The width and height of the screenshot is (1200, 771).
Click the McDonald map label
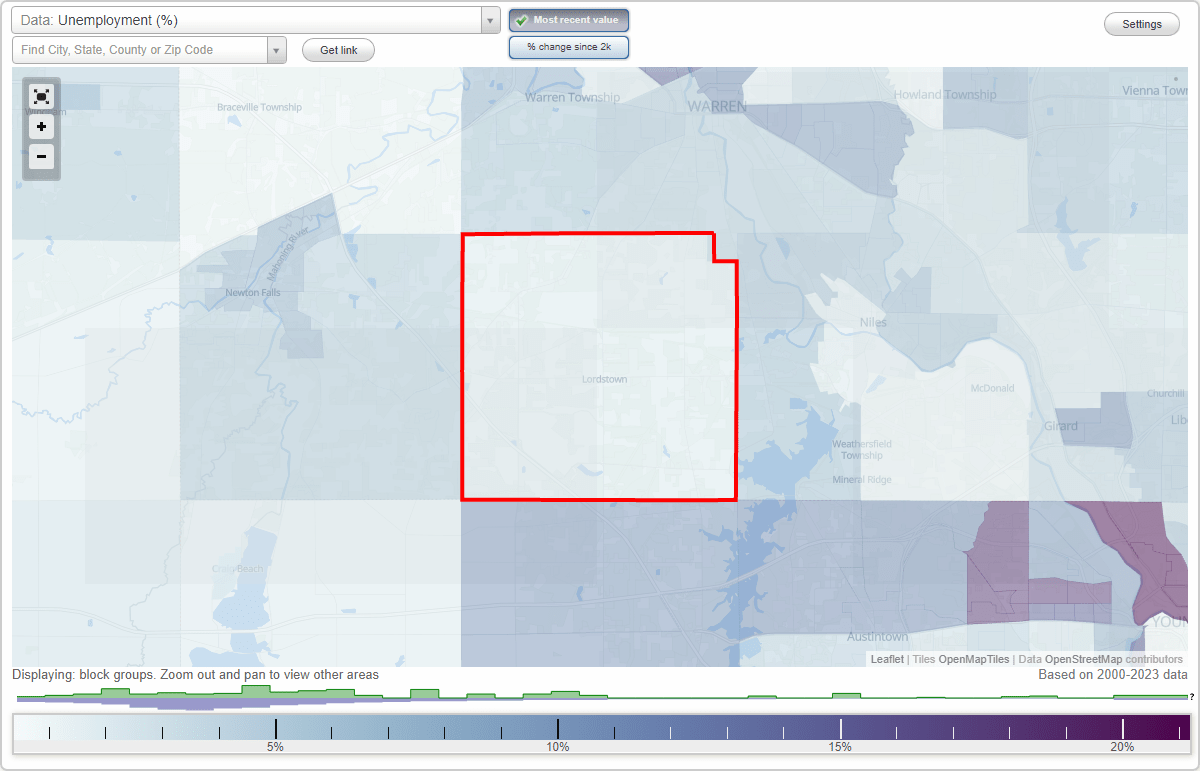pos(992,388)
